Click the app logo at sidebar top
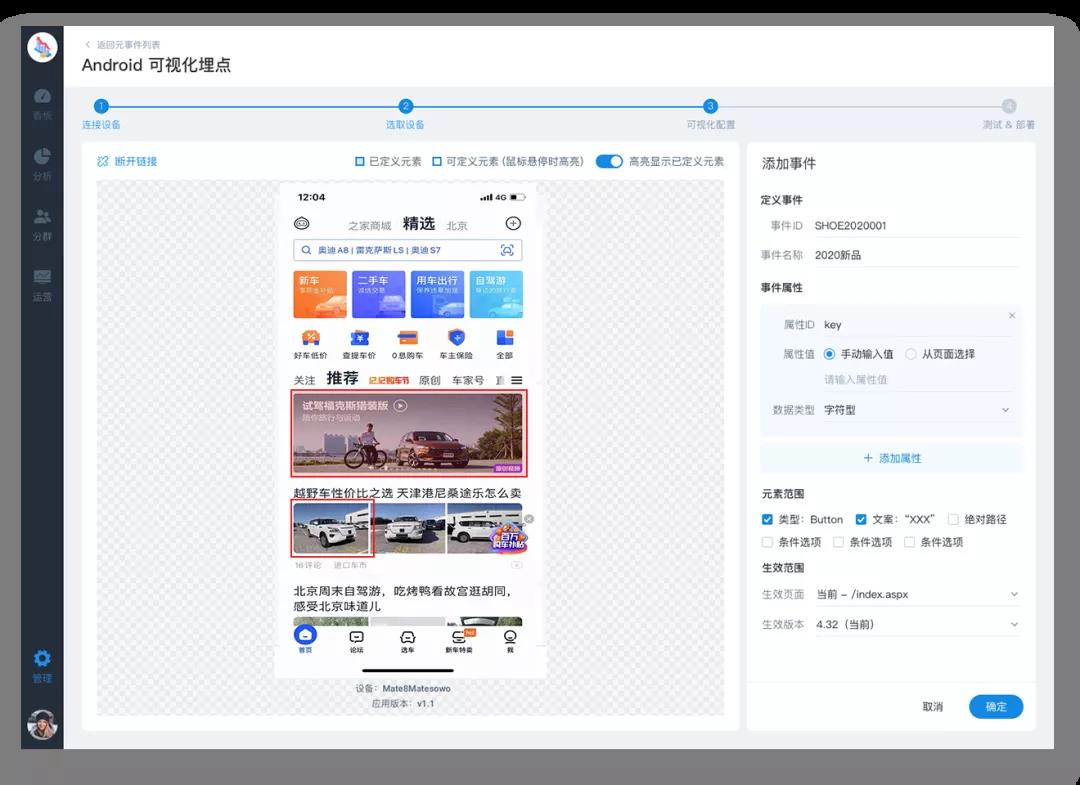The height and width of the screenshot is (785, 1080). [x=42, y=48]
